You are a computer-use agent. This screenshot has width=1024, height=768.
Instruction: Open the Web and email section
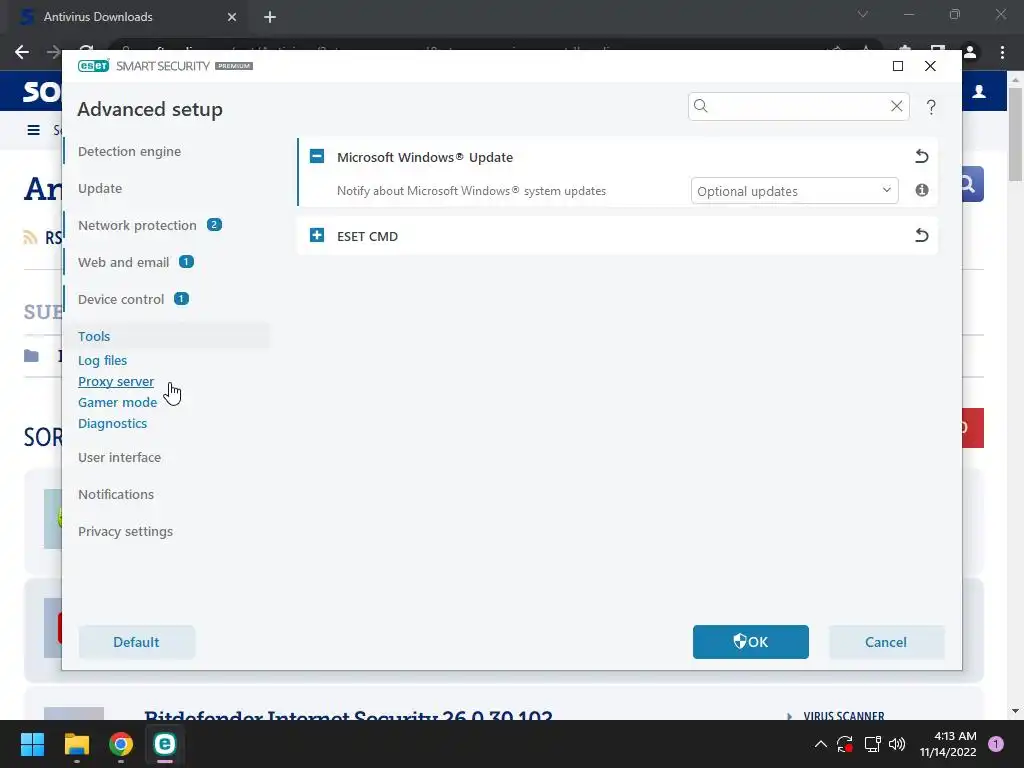(123, 263)
